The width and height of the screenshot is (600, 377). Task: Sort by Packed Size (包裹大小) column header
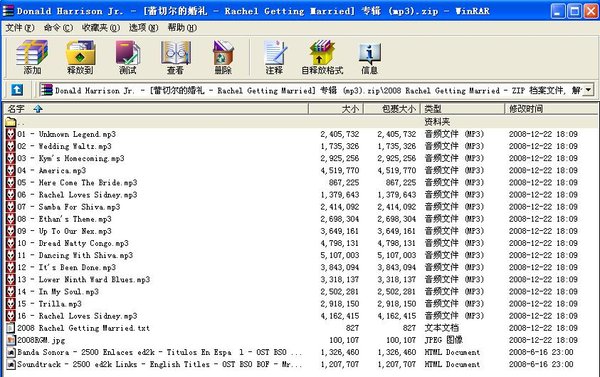tap(392, 109)
